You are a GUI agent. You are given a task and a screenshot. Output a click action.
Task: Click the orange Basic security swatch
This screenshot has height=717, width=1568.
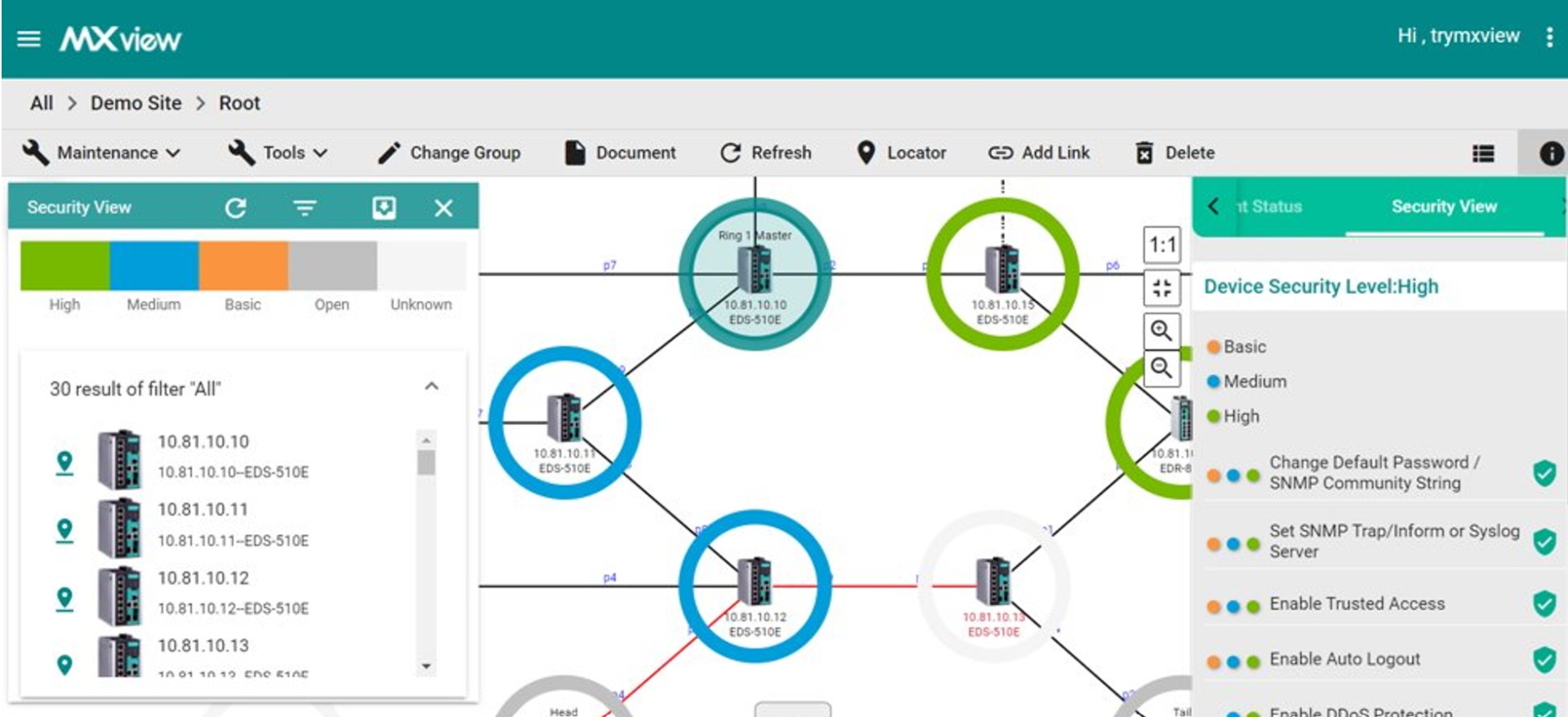[243, 265]
